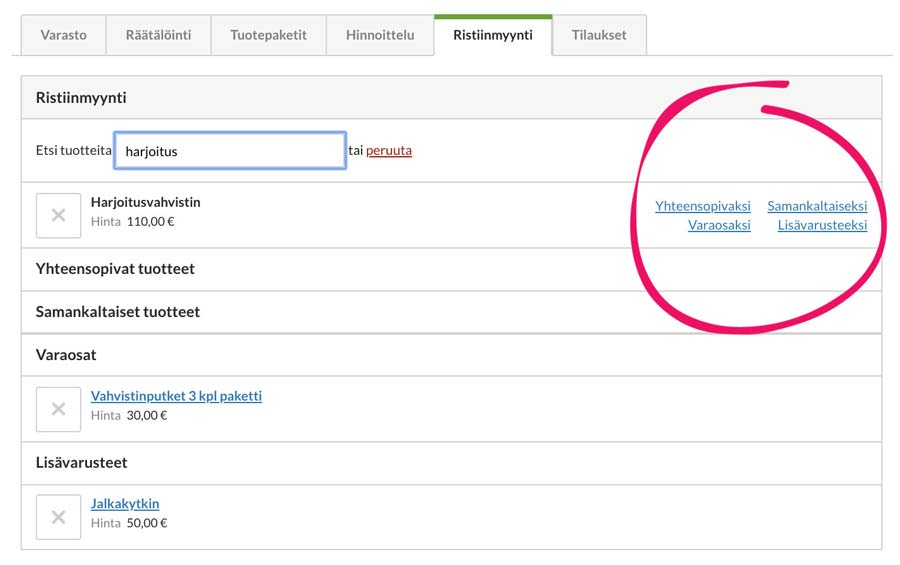Add product as Lisävarusteeksi

pyautogui.click(x=822, y=225)
